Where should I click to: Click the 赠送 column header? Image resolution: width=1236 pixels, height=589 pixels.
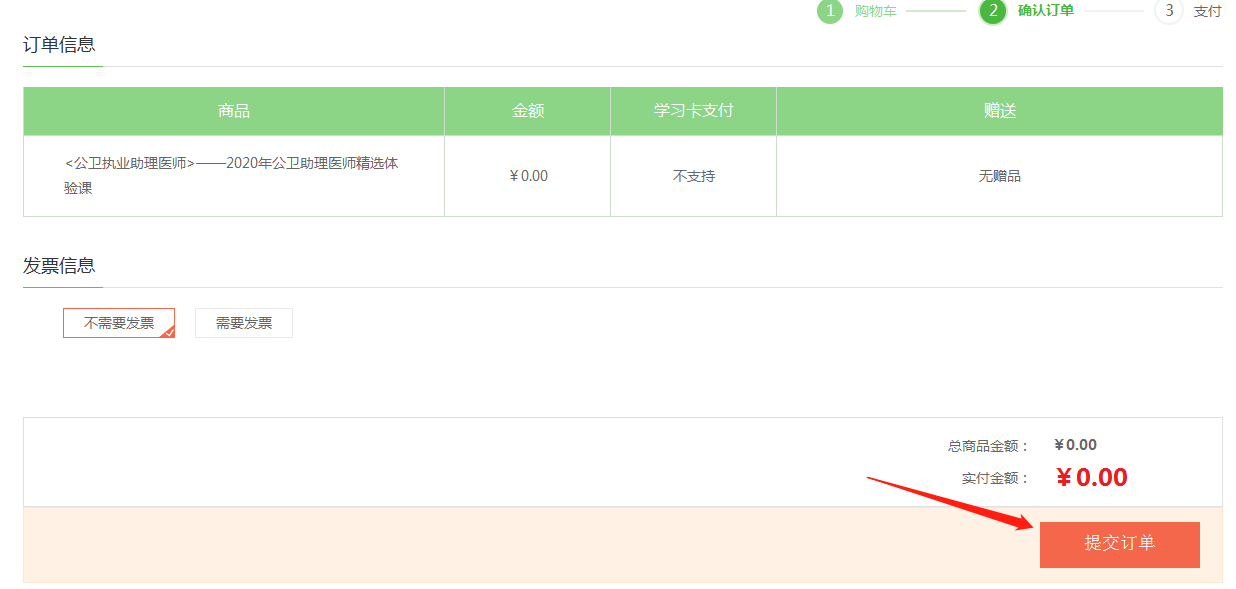[999, 111]
